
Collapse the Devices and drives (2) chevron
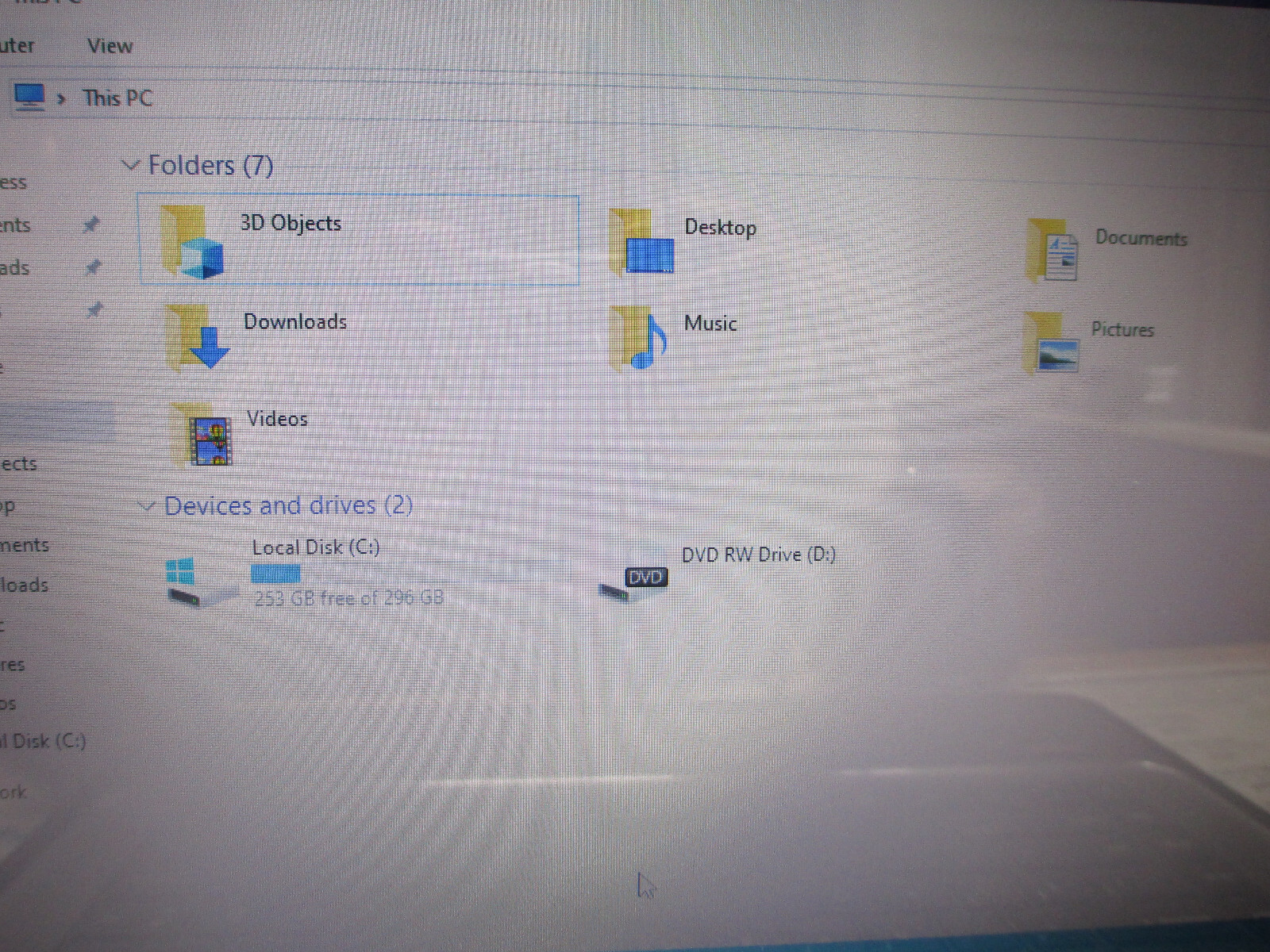(x=146, y=506)
